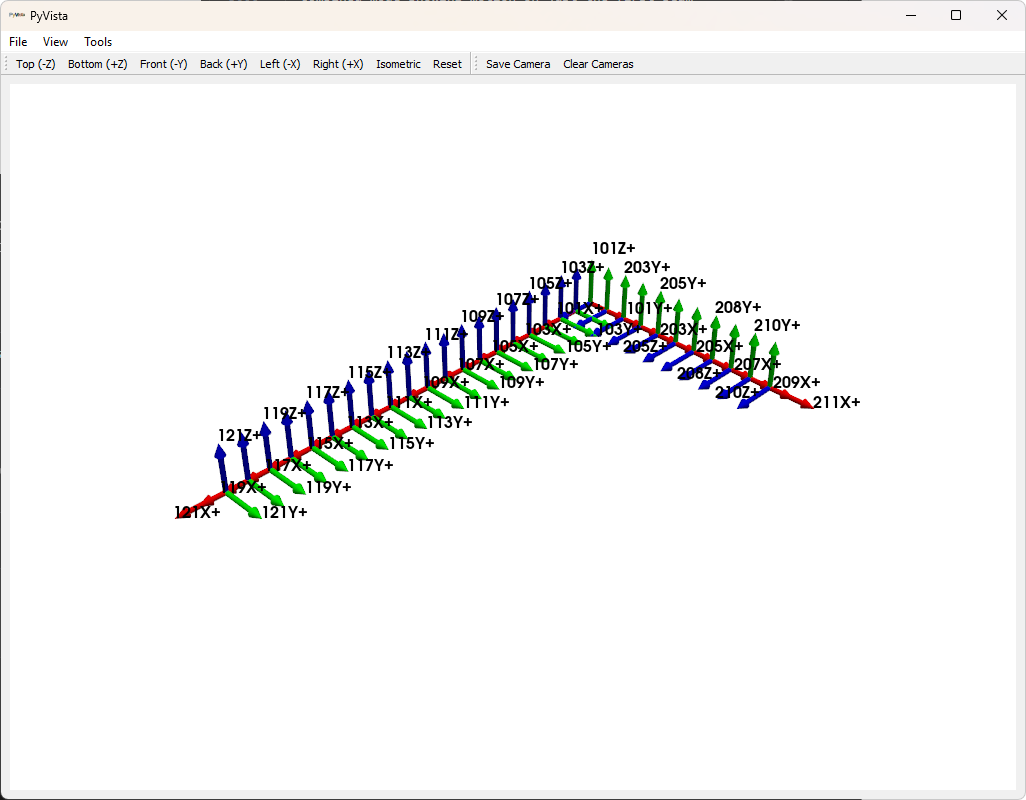Select the Front (-Y) camera view
Screen dimensions: 1026x800
[163, 63]
